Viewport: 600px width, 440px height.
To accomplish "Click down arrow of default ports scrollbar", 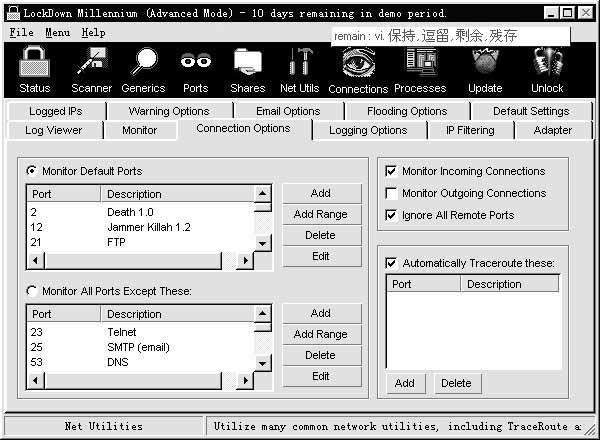I will [x=262, y=243].
